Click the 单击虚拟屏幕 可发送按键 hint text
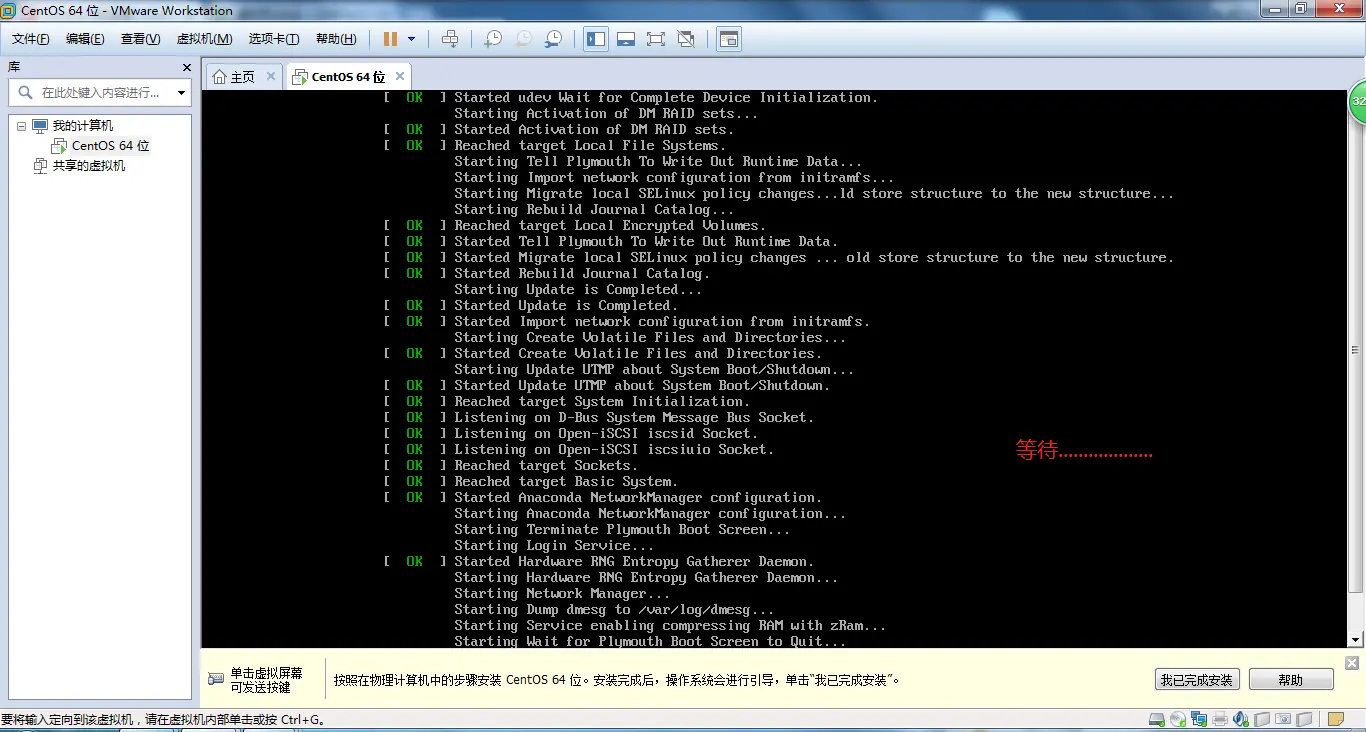 (x=266, y=680)
